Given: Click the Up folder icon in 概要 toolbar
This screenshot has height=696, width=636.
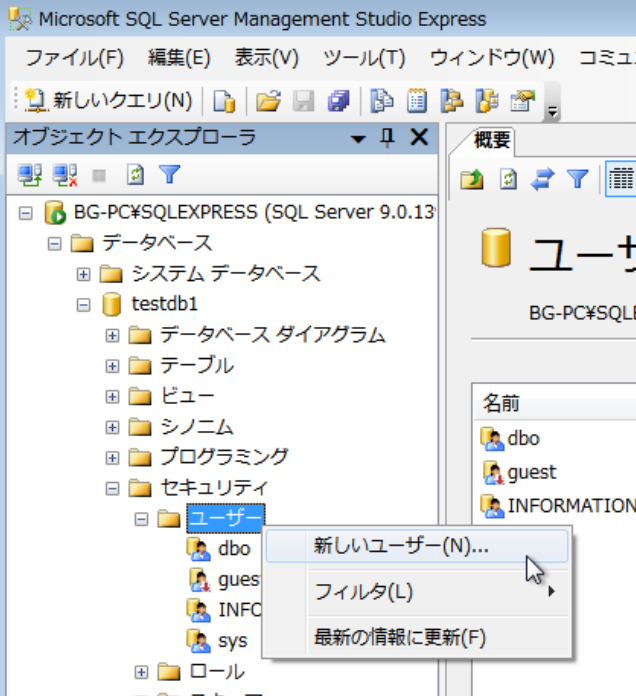Looking at the screenshot, I should [x=472, y=179].
